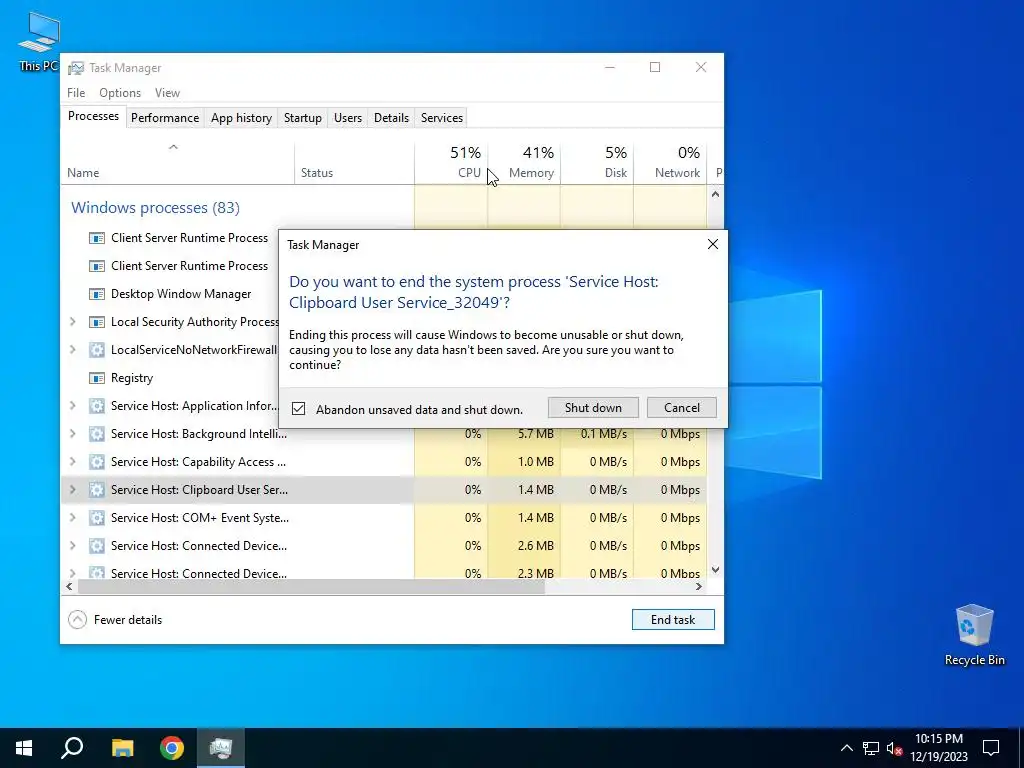Screen dimensions: 1024x768
Task: Close the confirmation dialog with X
Action: point(712,244)
